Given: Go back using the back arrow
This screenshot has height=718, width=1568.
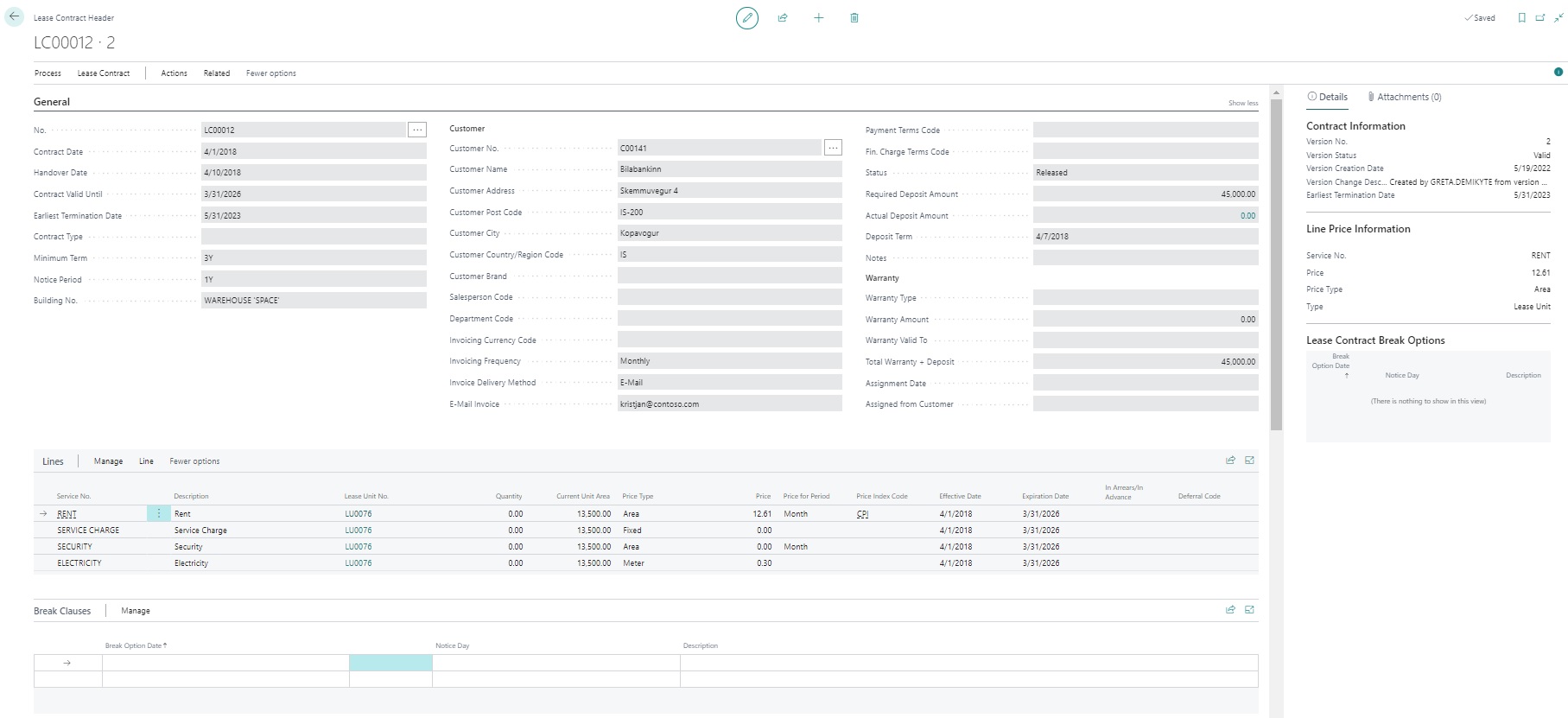Looking at the screenshot, I should 14,16.
